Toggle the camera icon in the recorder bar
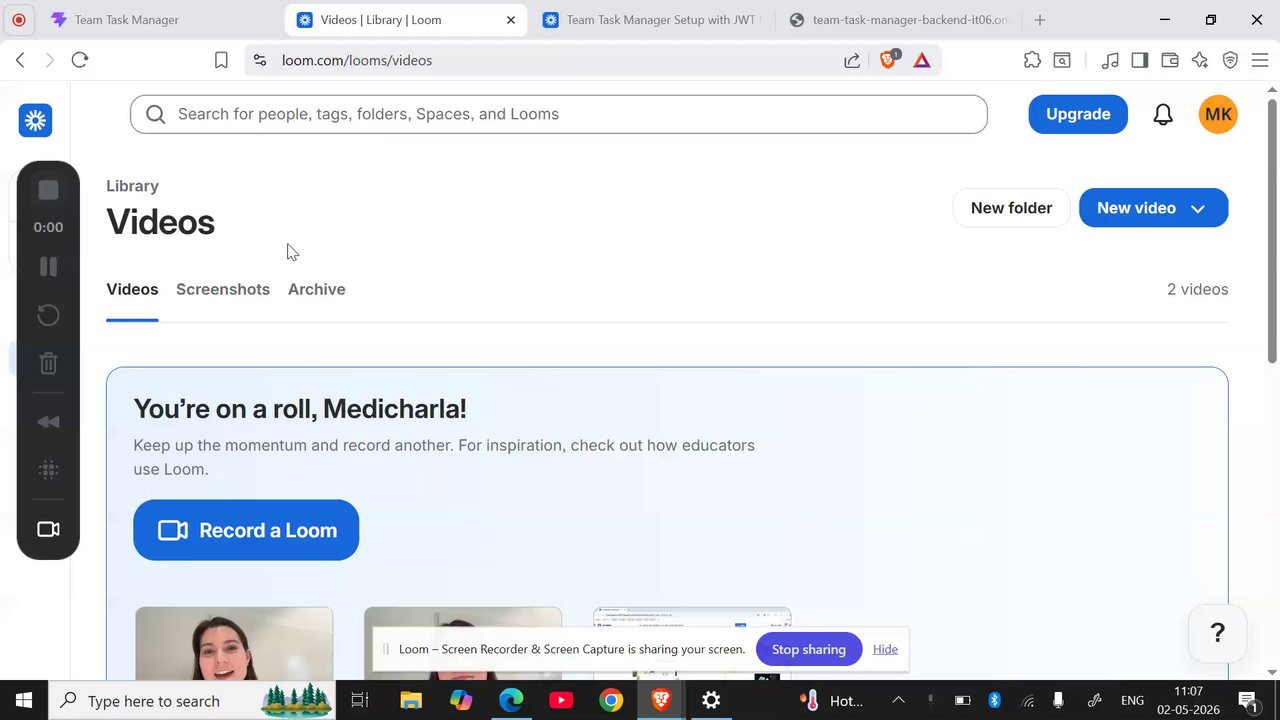 coord(48,529)
